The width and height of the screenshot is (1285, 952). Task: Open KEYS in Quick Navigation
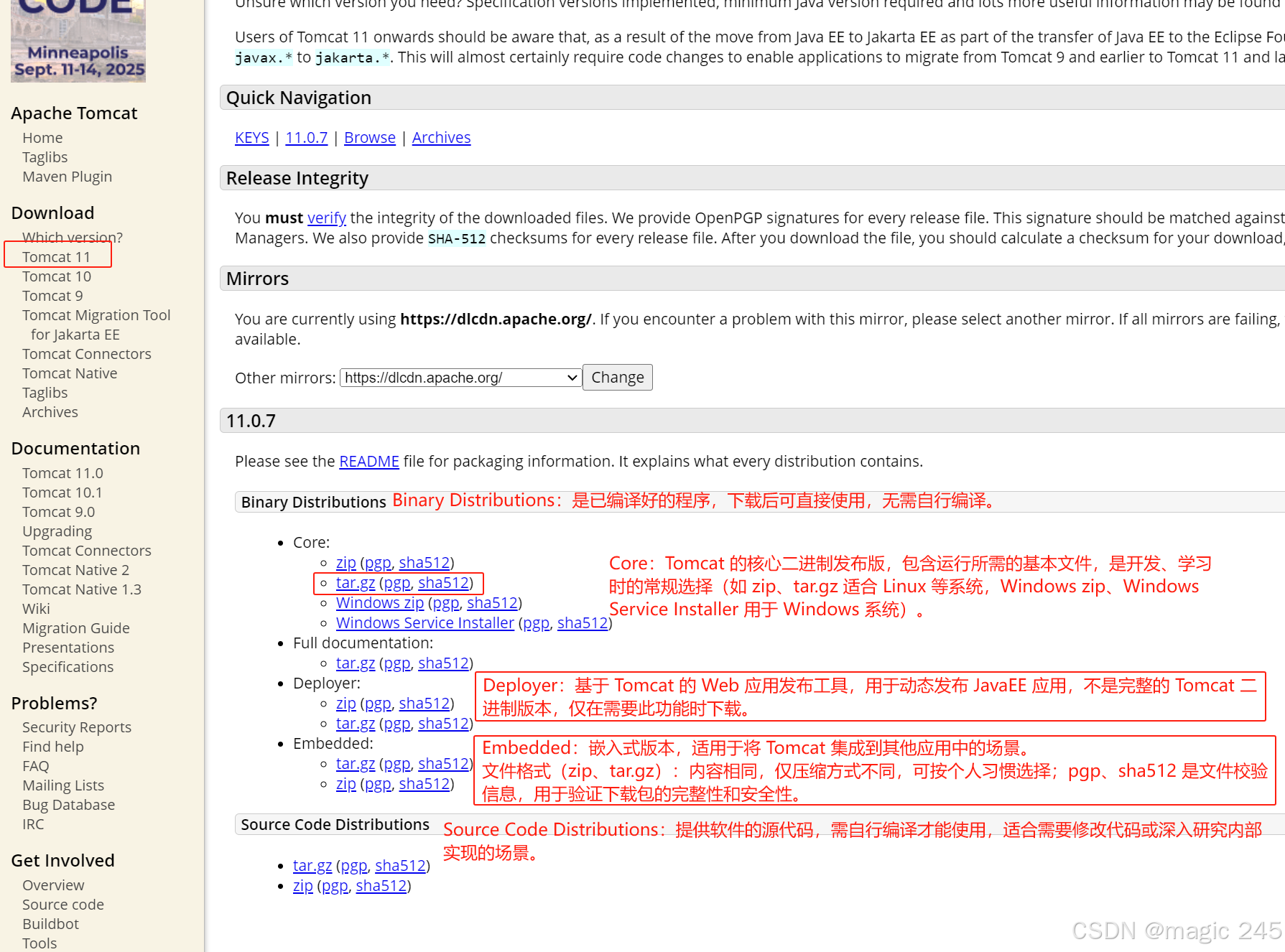coord(252,138)
